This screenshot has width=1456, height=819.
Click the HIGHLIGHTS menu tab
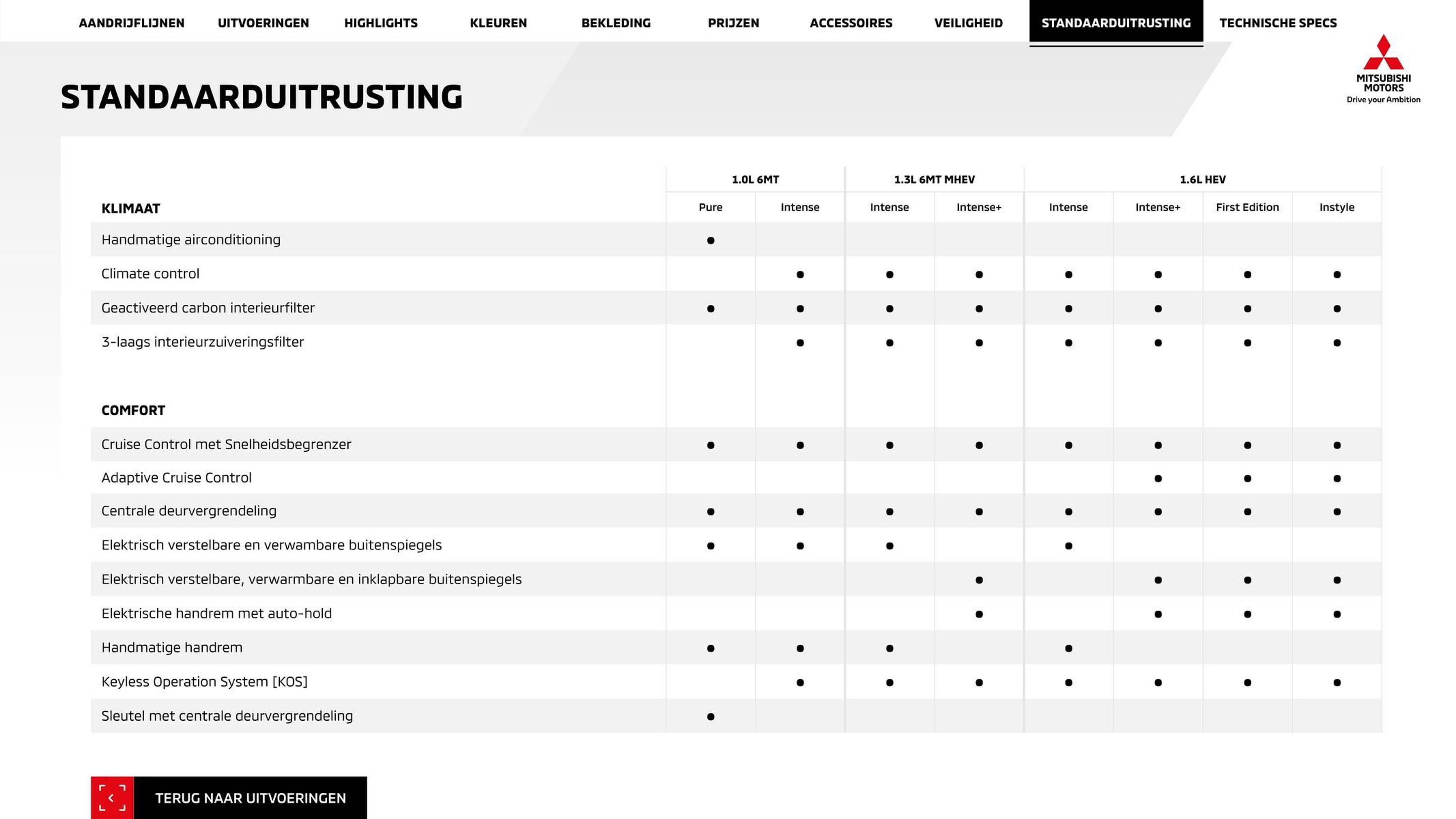click(x=381, y=22)
